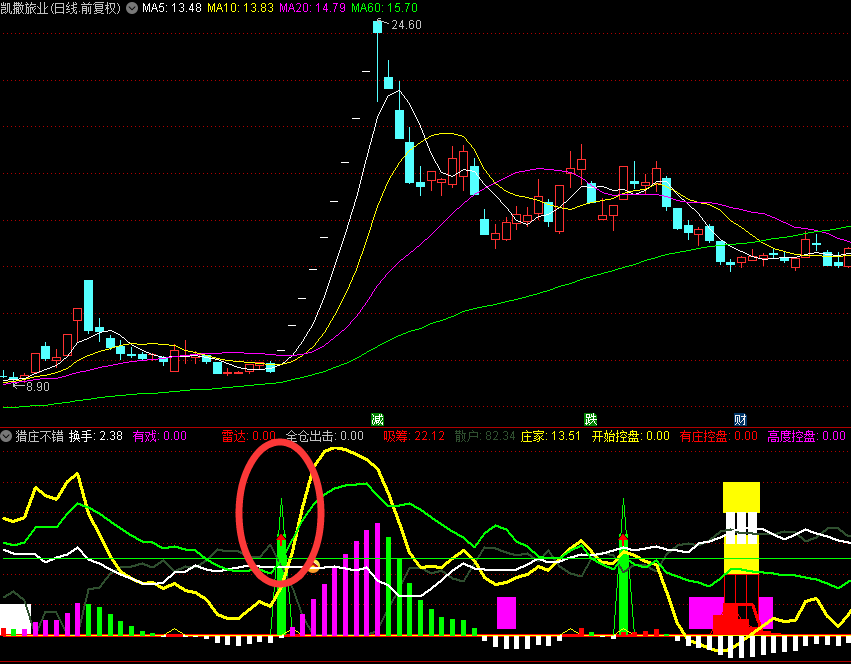Click the peak candlestick at 24.60

click(x=378, y=27)
